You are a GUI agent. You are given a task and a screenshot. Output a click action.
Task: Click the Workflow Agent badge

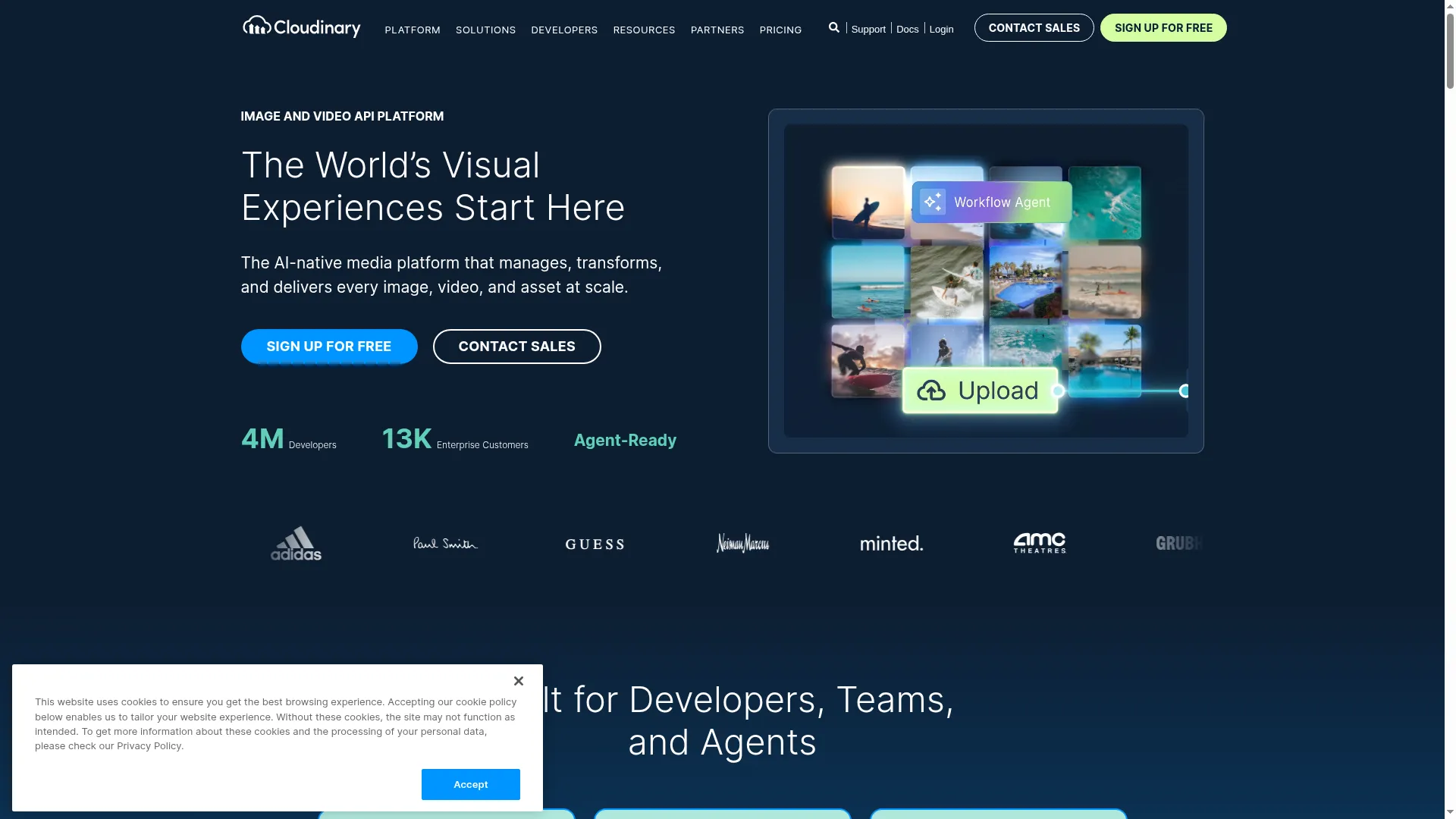(x=992, y=202)
